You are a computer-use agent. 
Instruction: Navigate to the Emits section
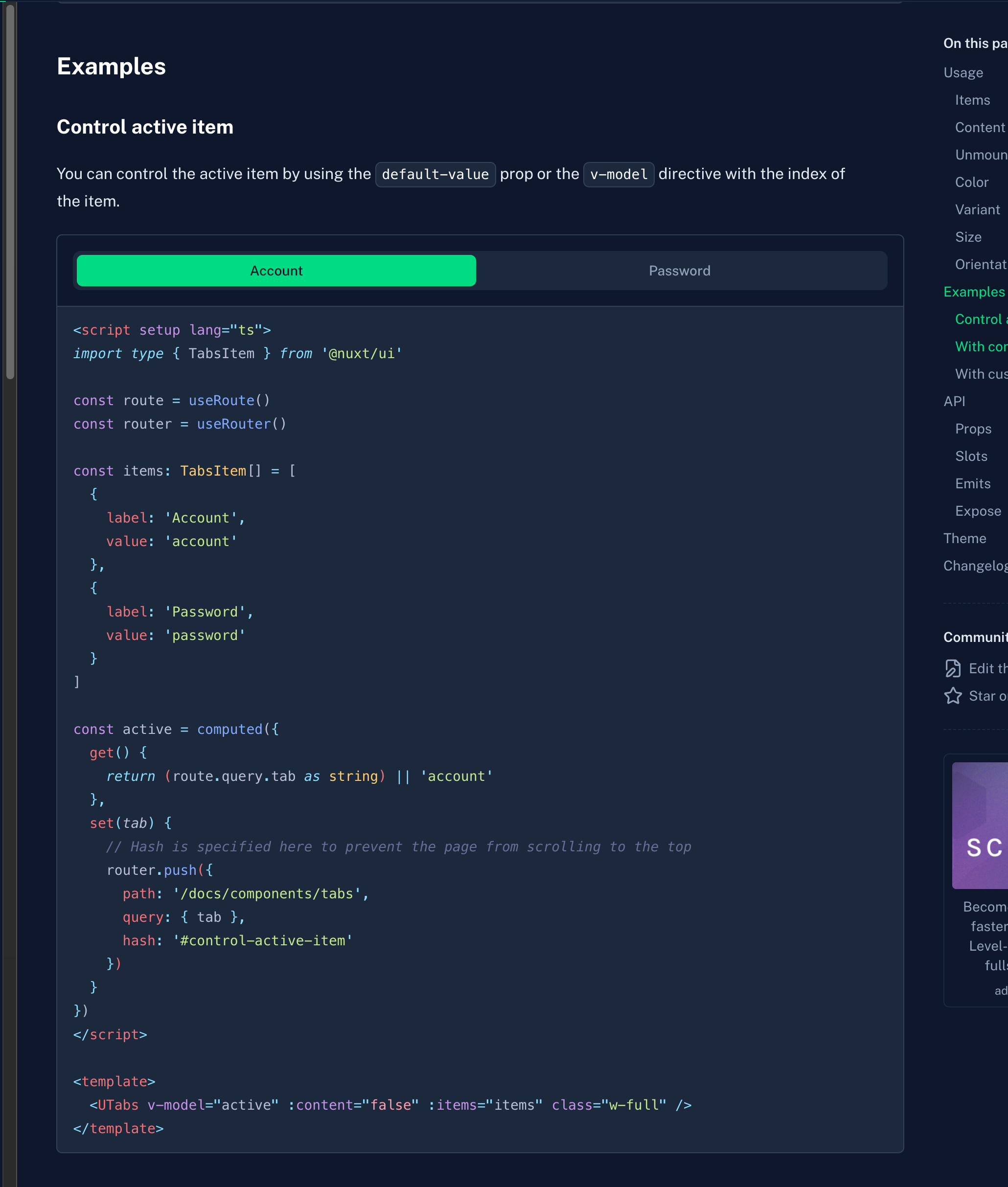[x=973, y=483]
